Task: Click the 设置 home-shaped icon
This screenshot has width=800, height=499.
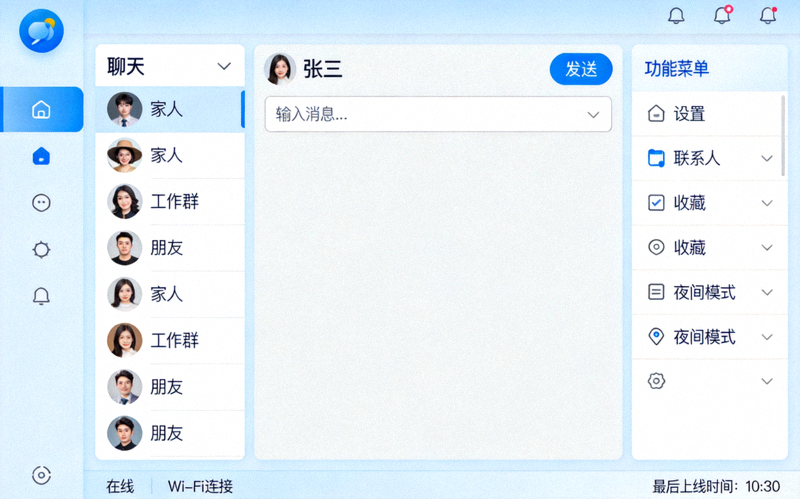Action: (x=656, y=113)
